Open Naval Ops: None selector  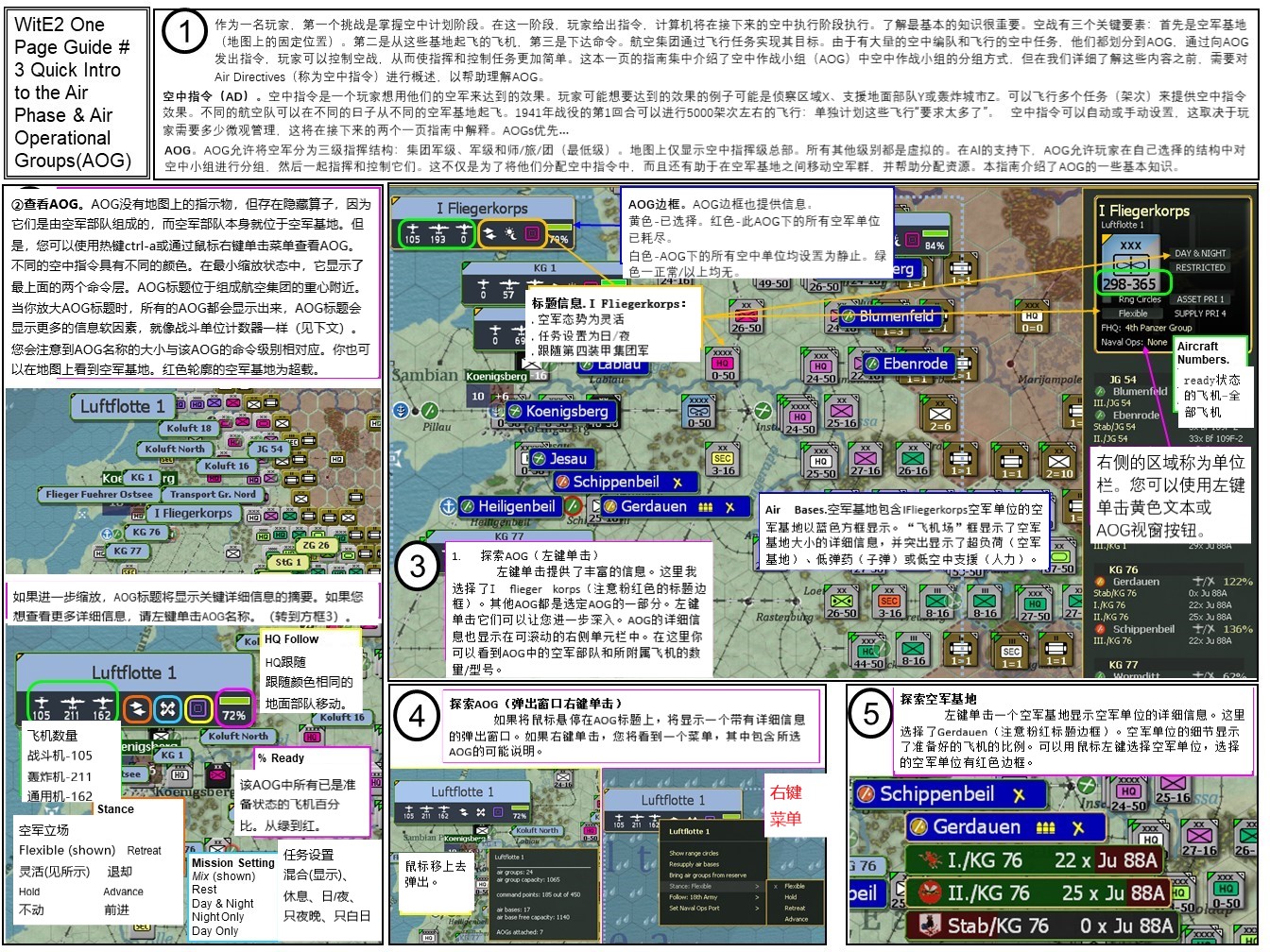pyautogui.click(x=1134, y=342)
